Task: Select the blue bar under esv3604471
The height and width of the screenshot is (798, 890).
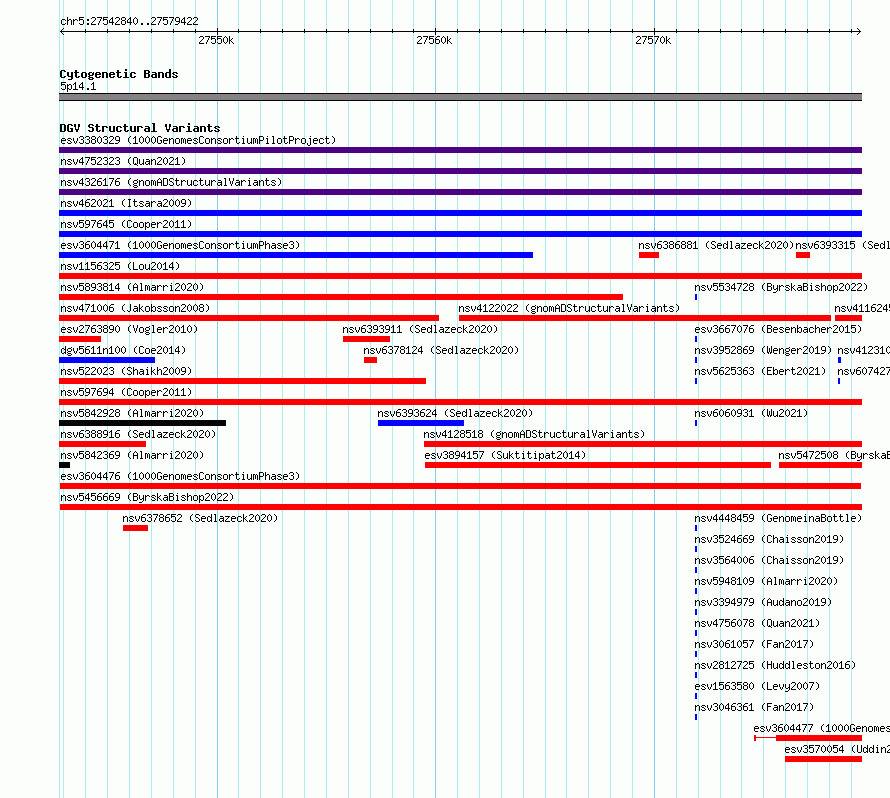Action: point(296,255)
